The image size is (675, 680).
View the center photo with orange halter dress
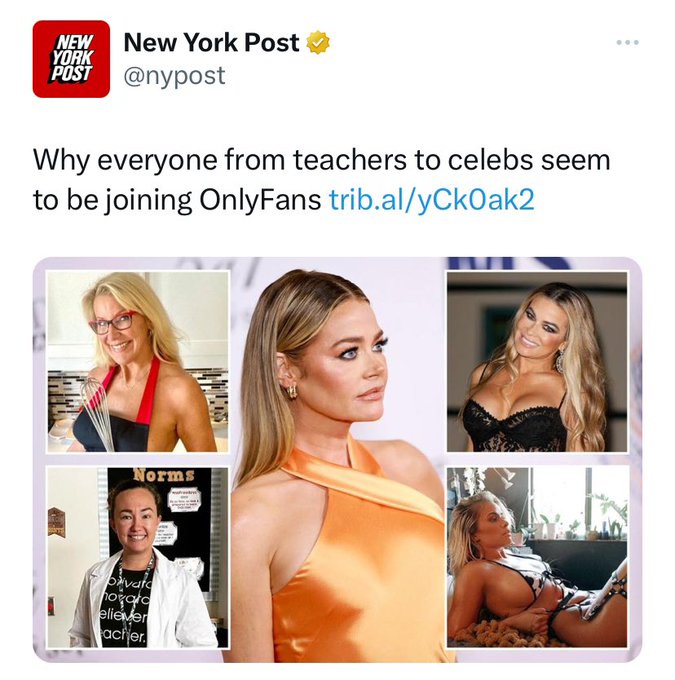tap(338, 460)
